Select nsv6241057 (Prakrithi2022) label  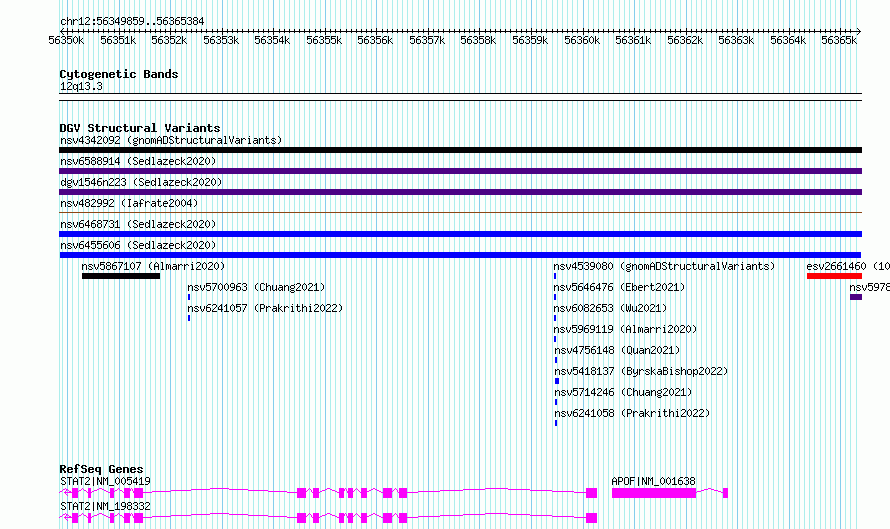point(265,308)
